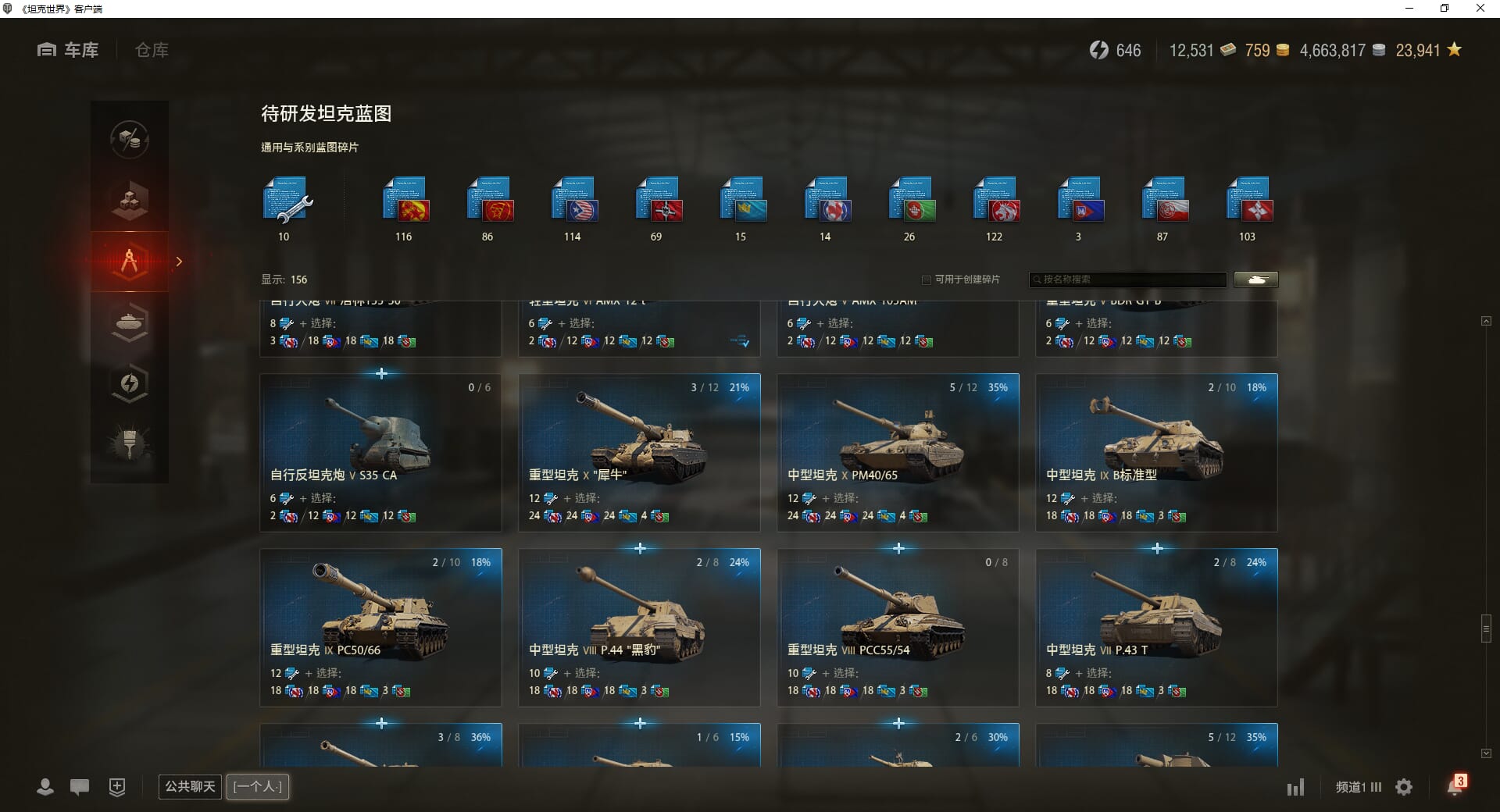1500x812 pixels.
Task: Click the blueprint list scrollbar handle
Action: click(1486, 629)
